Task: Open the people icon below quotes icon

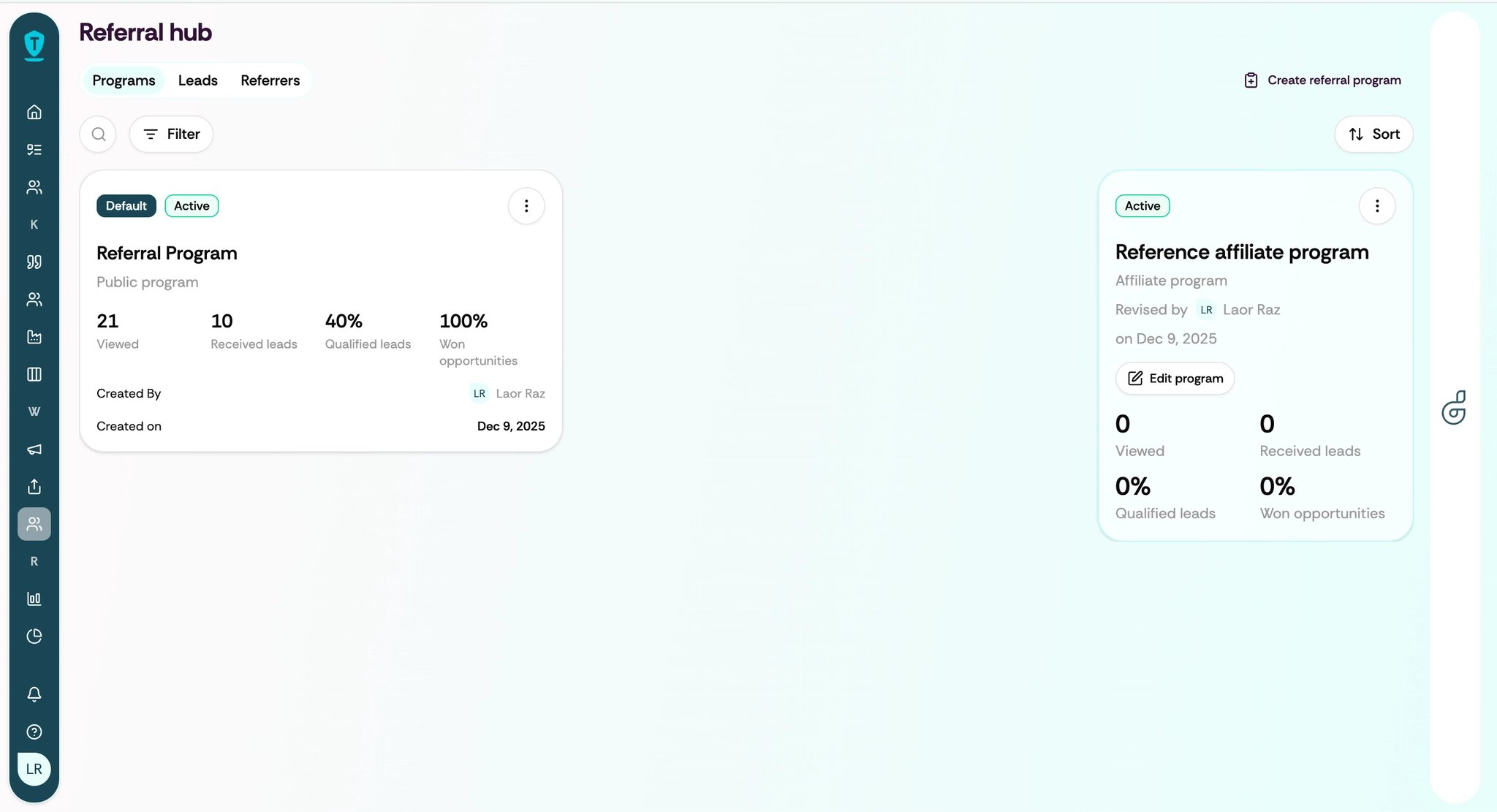Action: [x=34, y=300]
